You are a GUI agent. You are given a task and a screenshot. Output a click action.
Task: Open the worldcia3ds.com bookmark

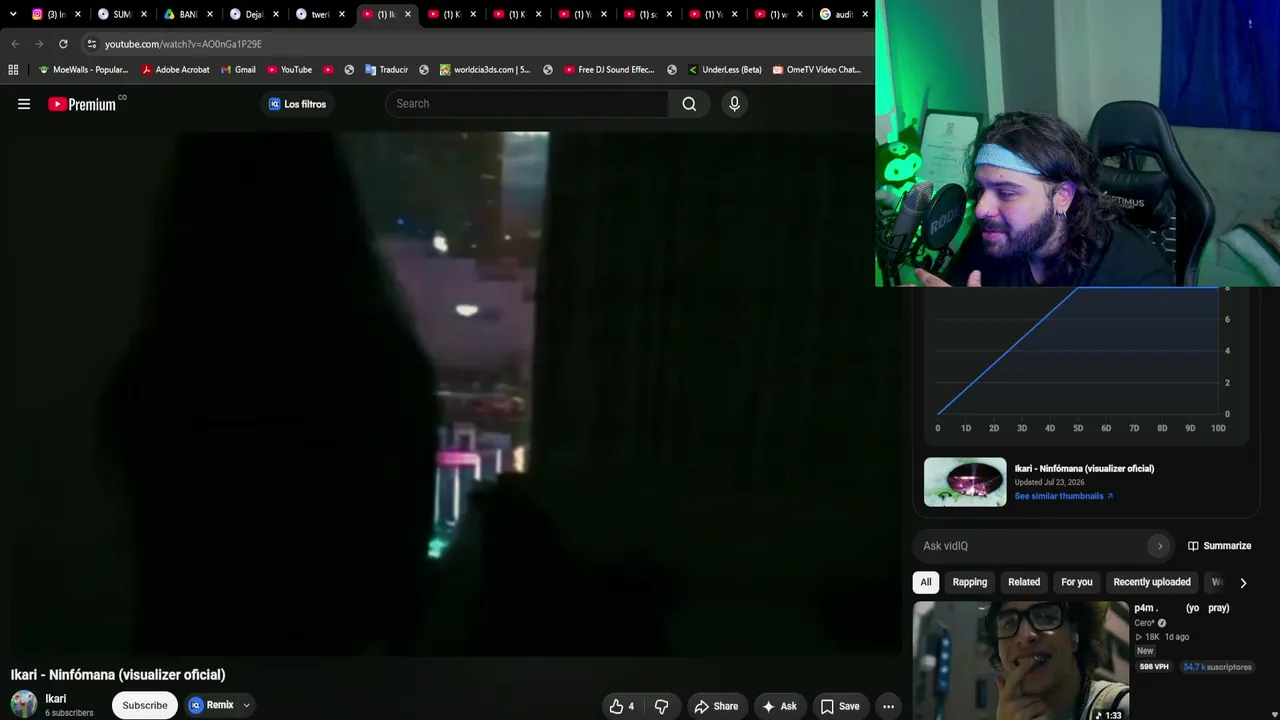(485, 70)
